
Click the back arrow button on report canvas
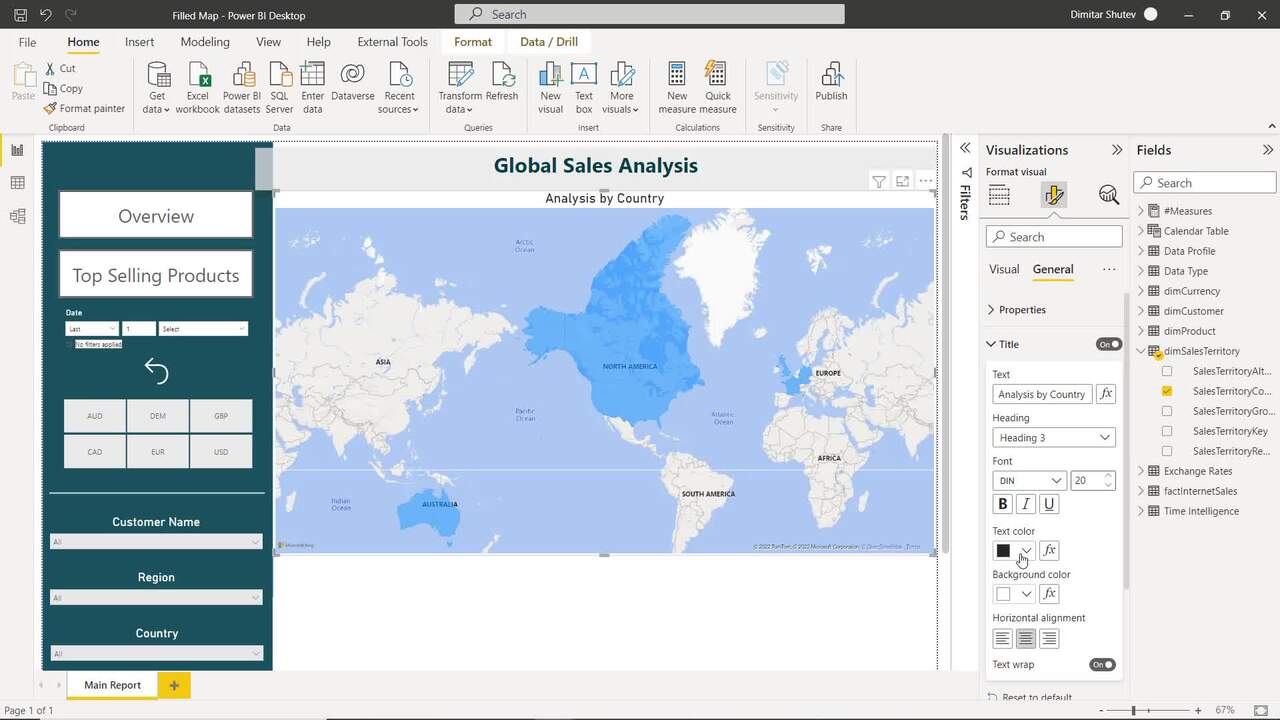tap(156, 371)
